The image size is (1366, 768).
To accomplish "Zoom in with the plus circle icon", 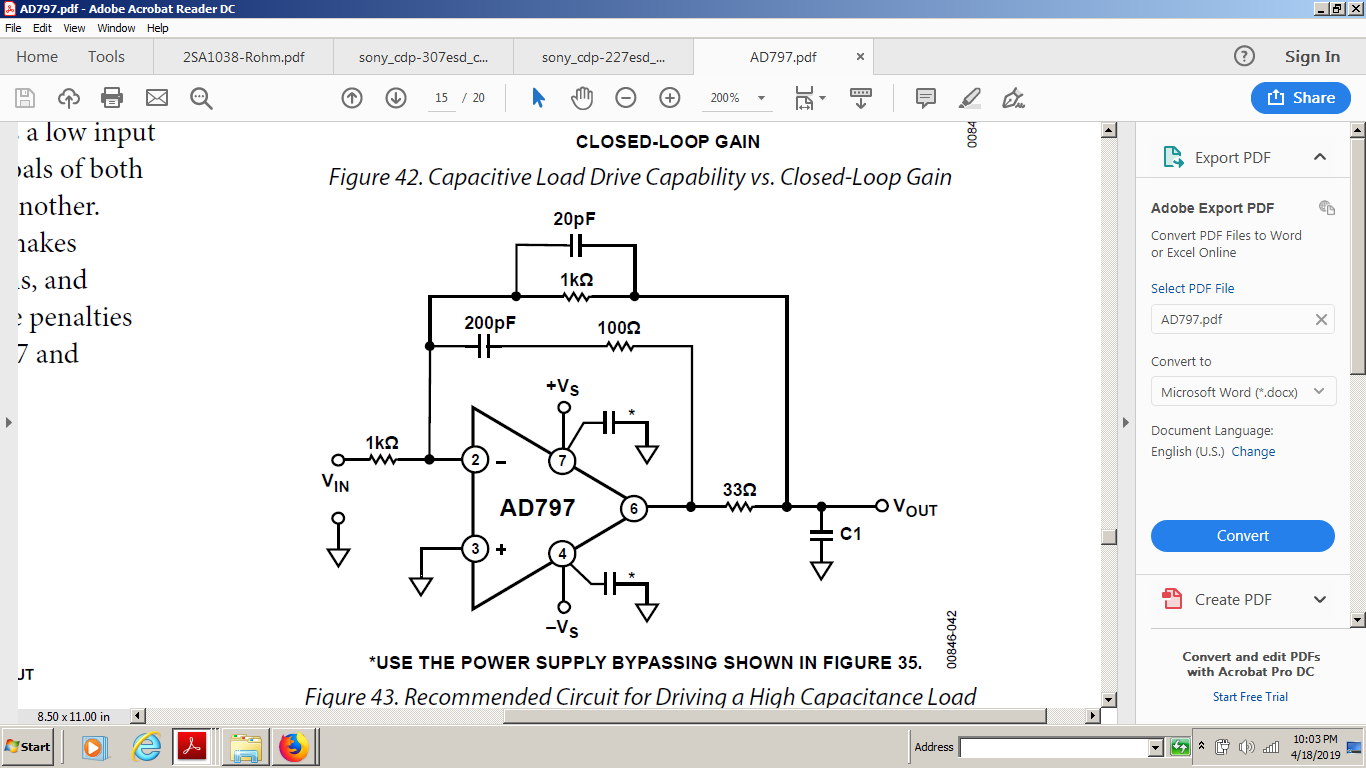I will point(670,98).
